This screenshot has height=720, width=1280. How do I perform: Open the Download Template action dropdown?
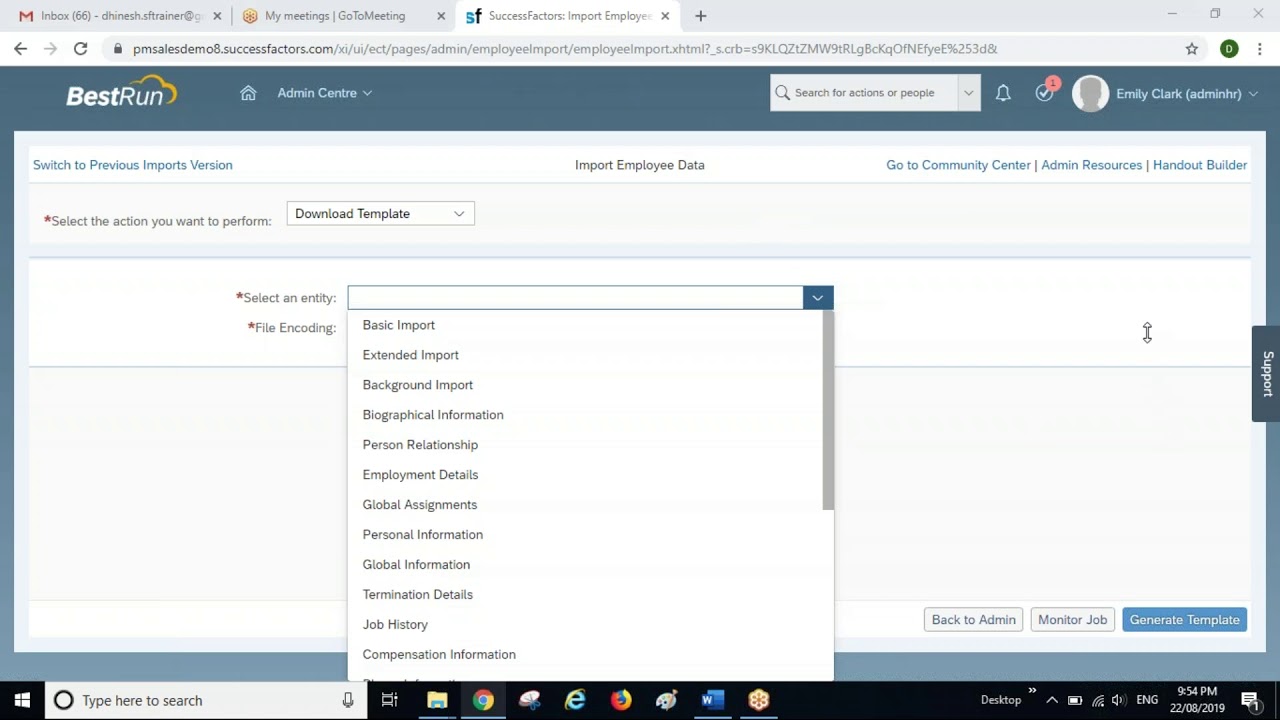(x=381, y=213)
